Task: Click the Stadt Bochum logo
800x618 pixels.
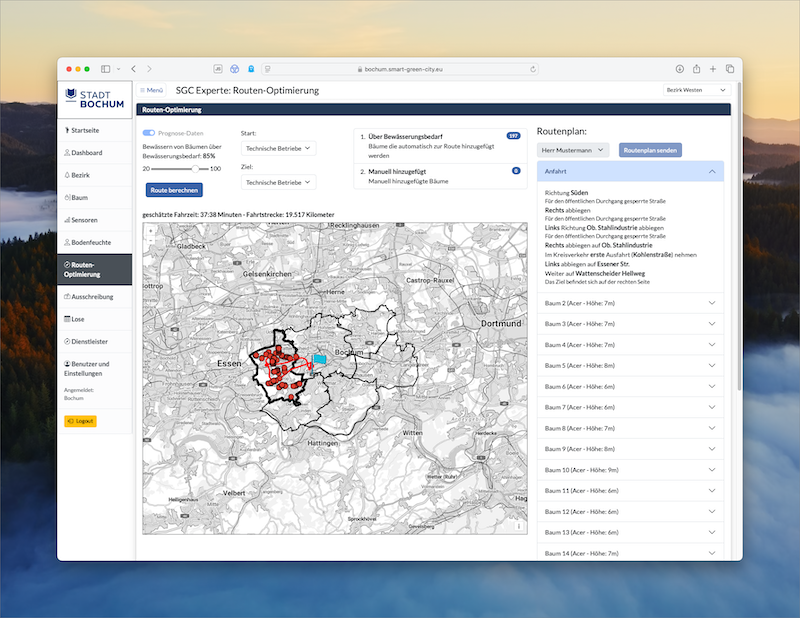Action: point(94,97)
